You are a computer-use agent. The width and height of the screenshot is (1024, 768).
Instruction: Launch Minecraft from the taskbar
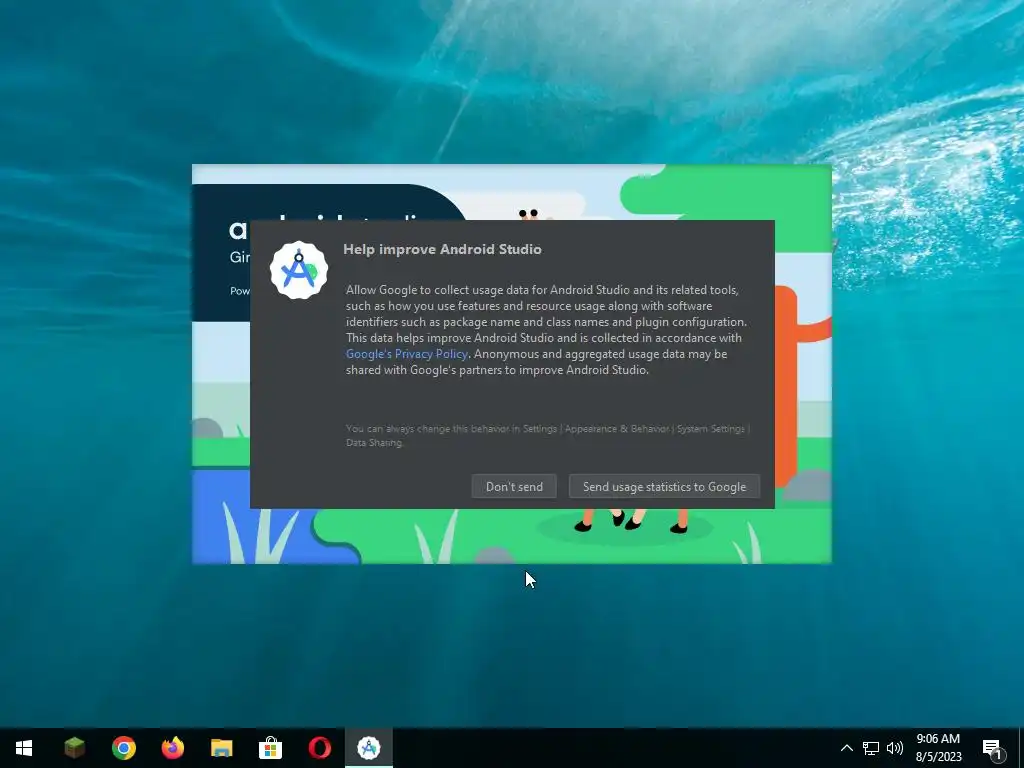74,748
